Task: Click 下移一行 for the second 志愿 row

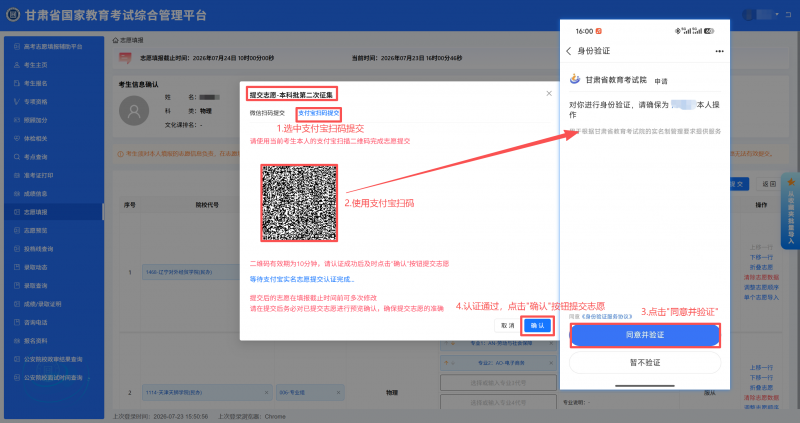Action: (x=761, y=377)
